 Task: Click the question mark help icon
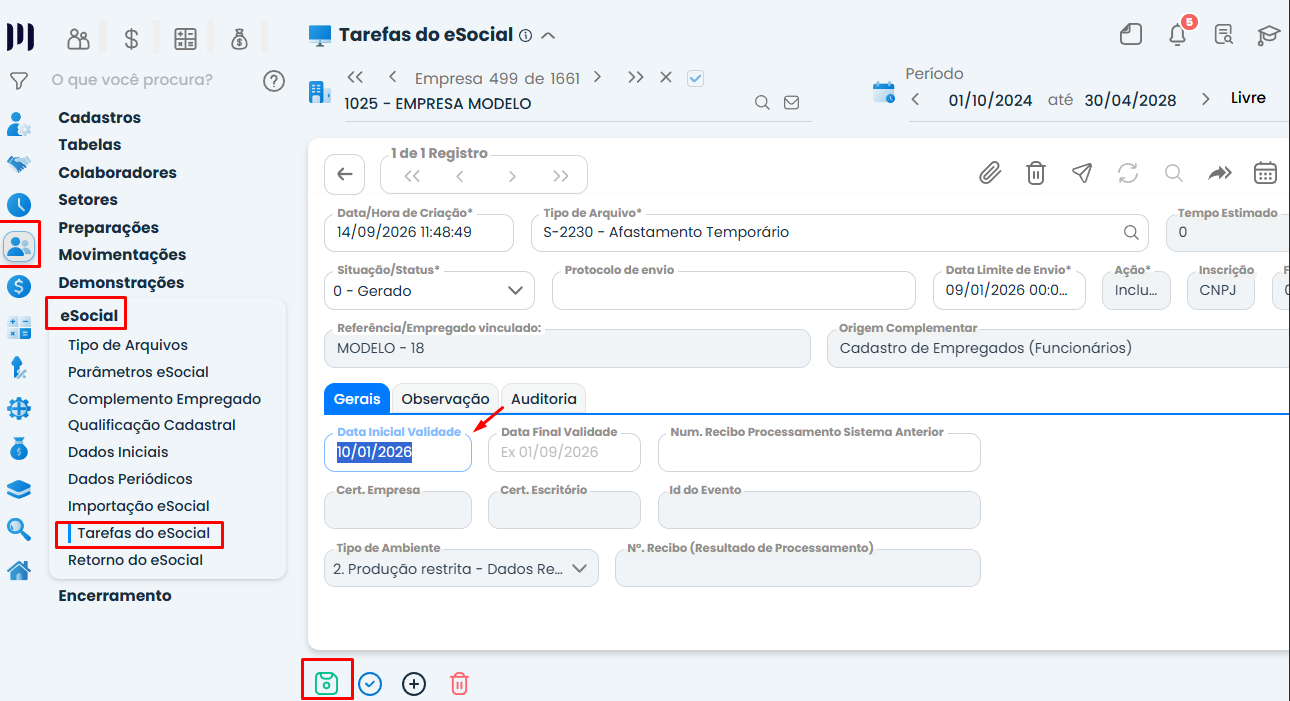(274, 81)
